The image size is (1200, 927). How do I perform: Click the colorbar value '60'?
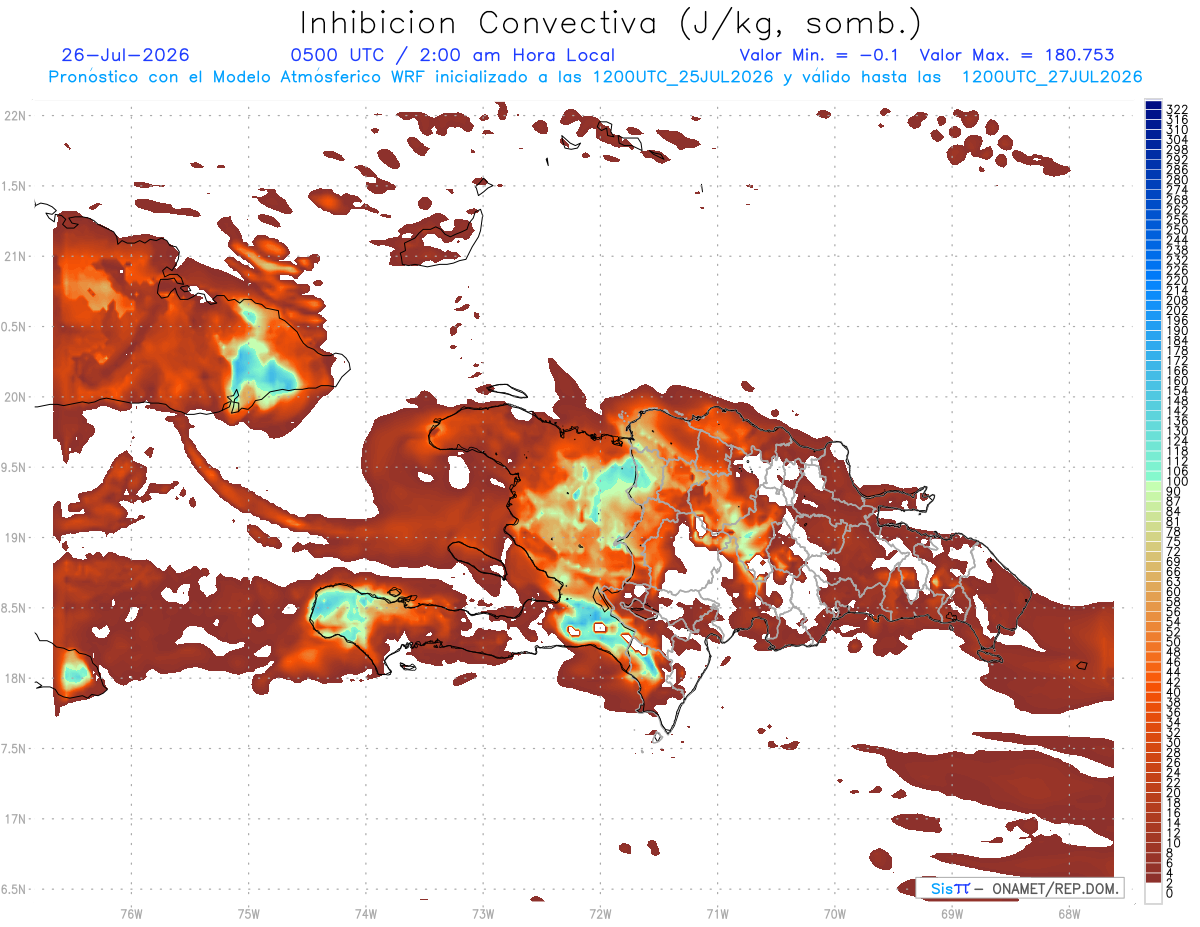click(x=1174, y=592)
